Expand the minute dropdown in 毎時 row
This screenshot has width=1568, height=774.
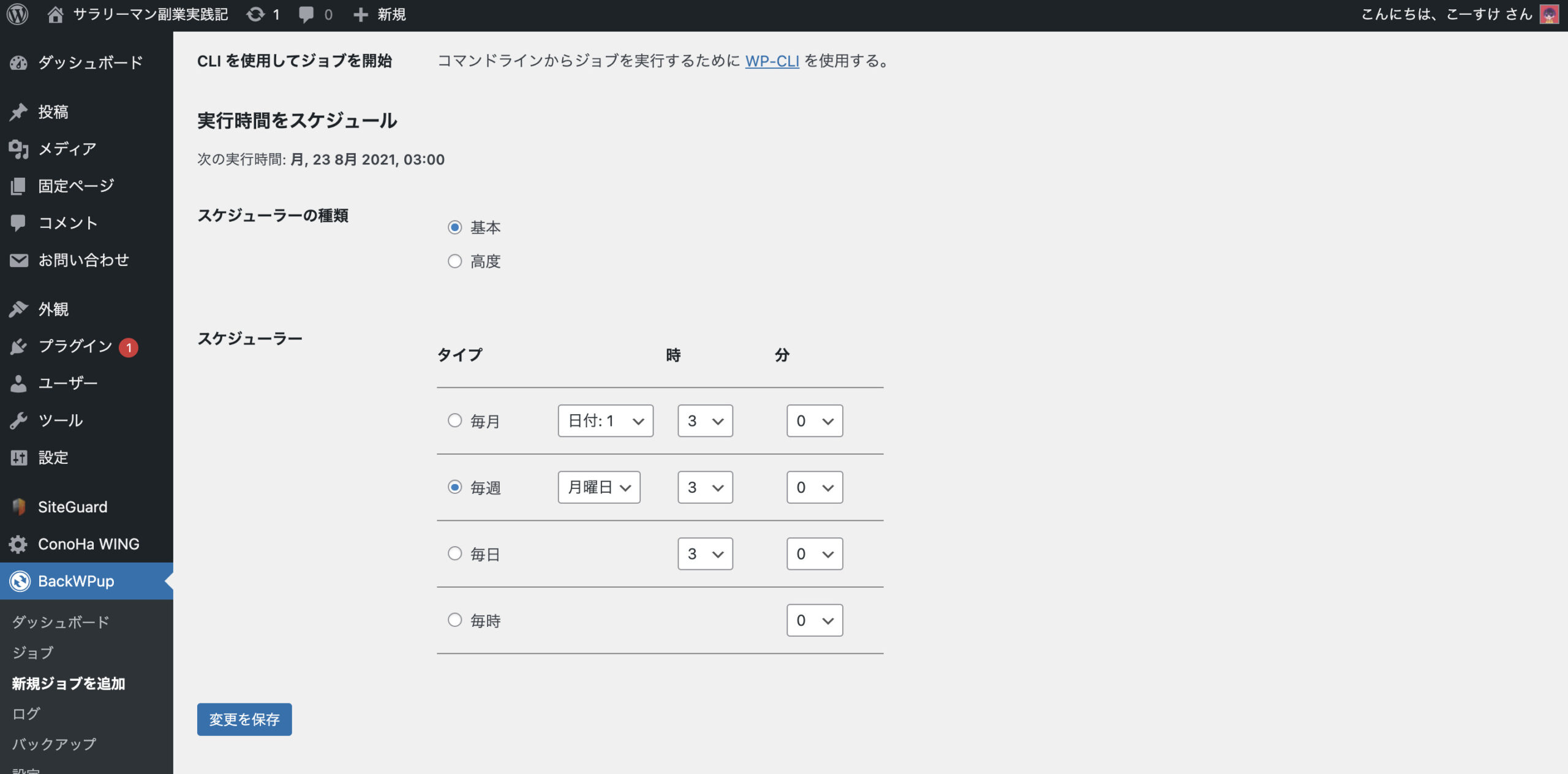pos(814,620)
